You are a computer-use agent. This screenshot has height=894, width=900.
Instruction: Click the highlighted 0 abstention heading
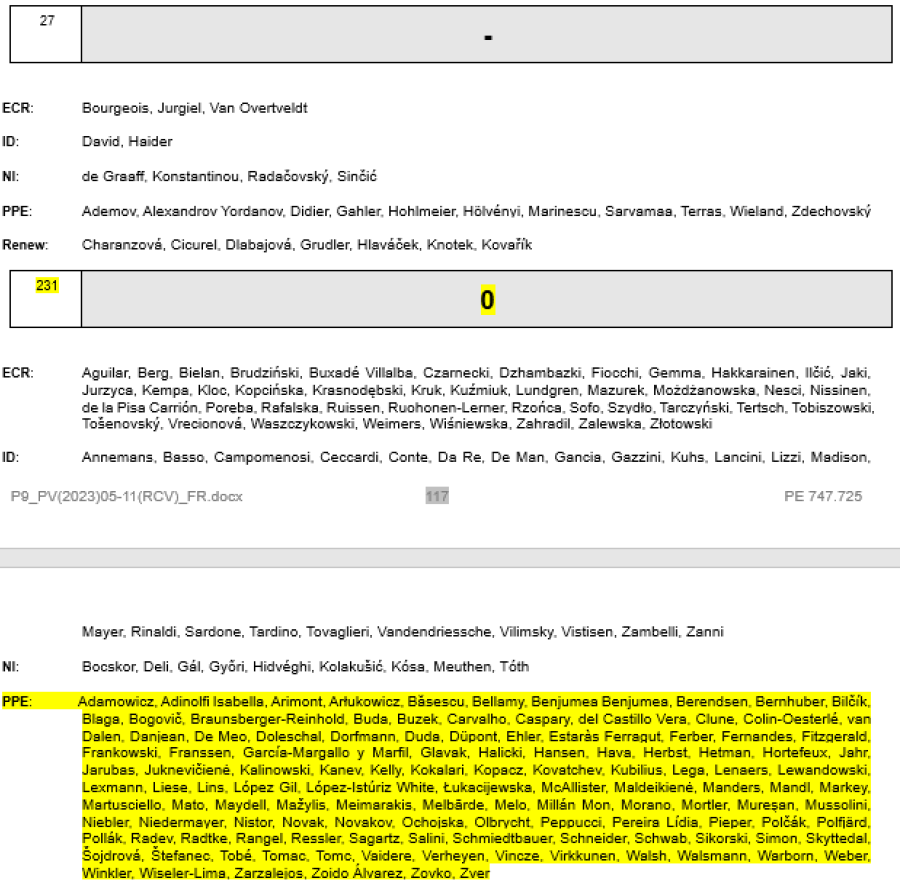[487, 301]
